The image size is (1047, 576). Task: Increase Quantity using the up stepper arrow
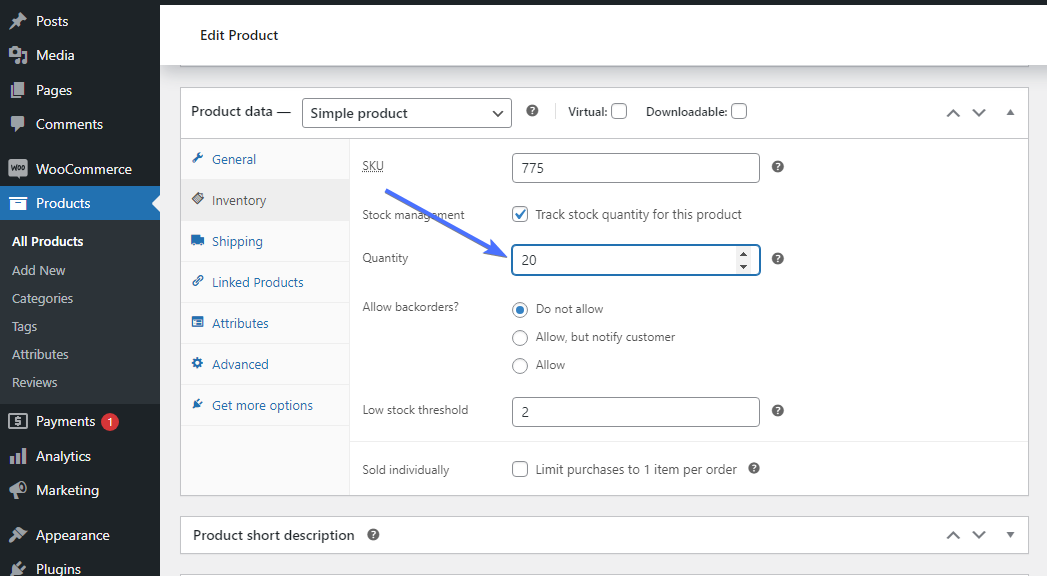pos(743,254)
